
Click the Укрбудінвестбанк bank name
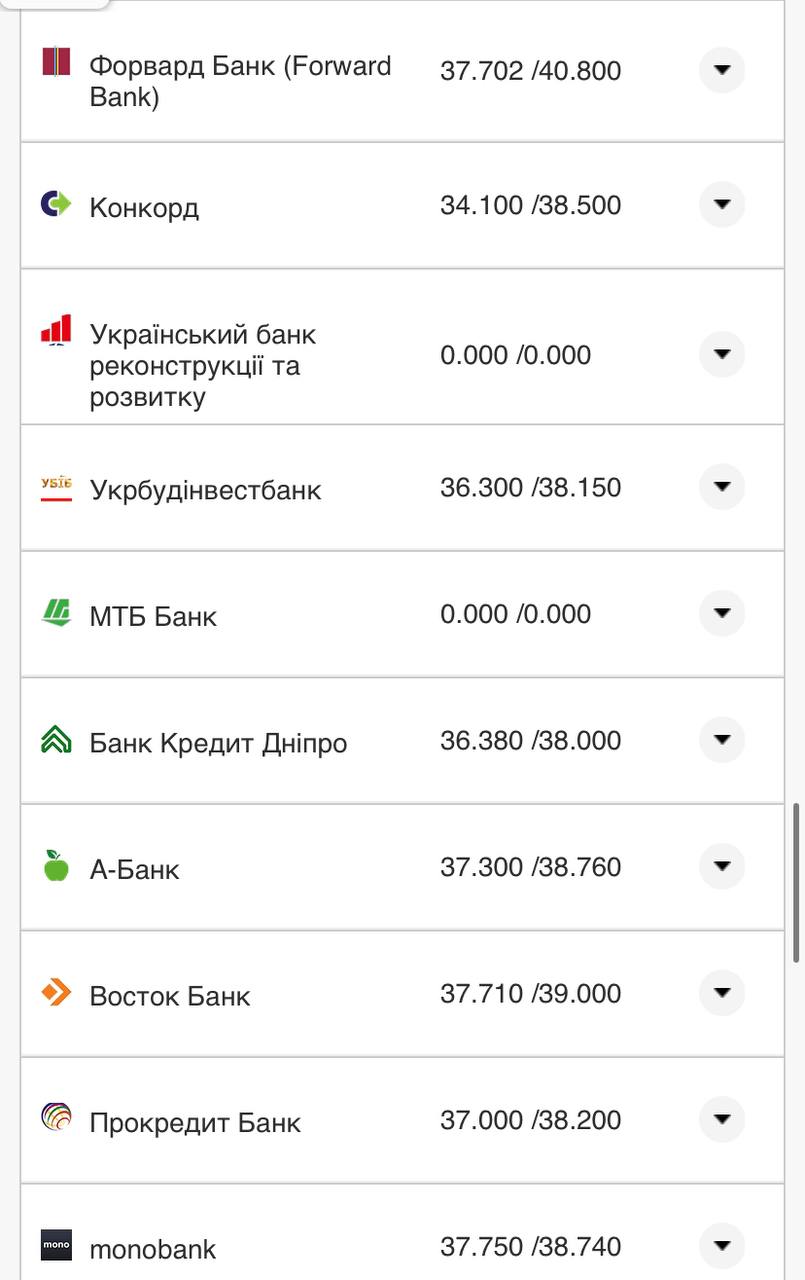[x=205, y=490]
